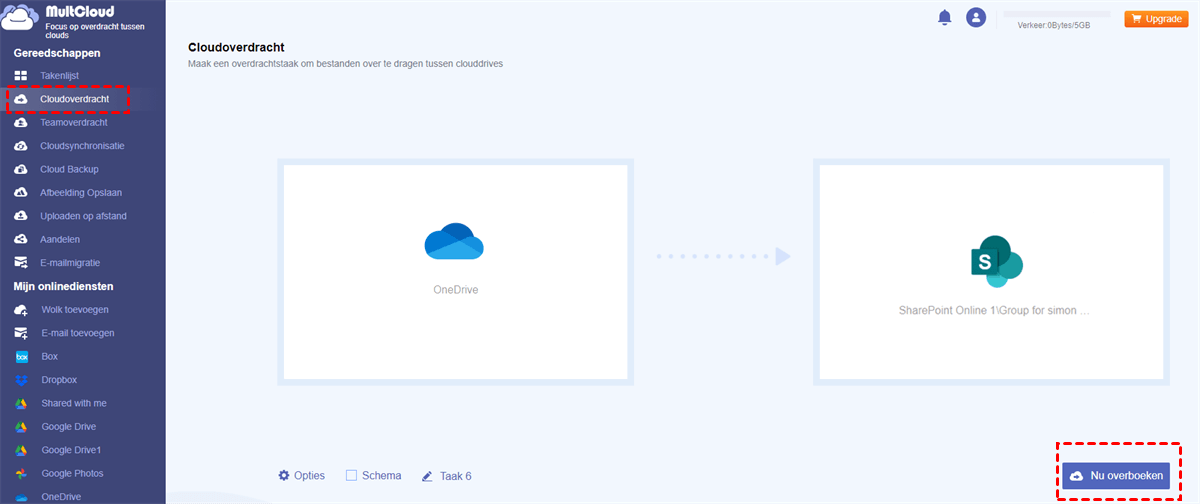Viewport: 1200px width, 504px height.
Task: Select E-mail toevoegen link
Action: [x=78, y=333]
